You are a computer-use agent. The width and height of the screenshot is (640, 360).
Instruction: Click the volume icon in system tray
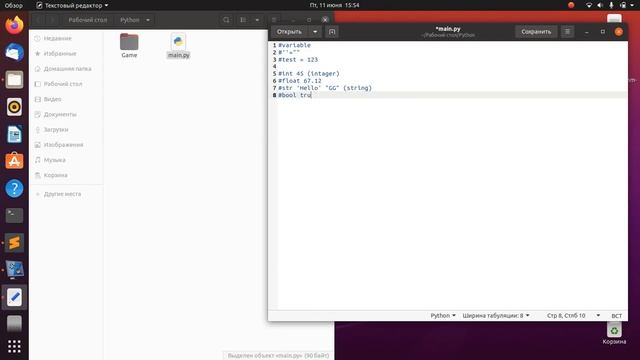(600, 5)
